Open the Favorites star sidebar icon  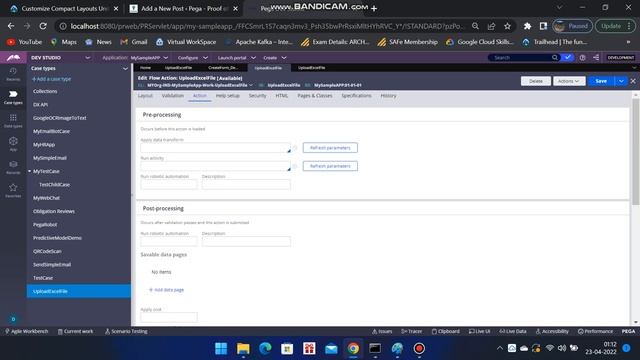[x=13, y=191]
